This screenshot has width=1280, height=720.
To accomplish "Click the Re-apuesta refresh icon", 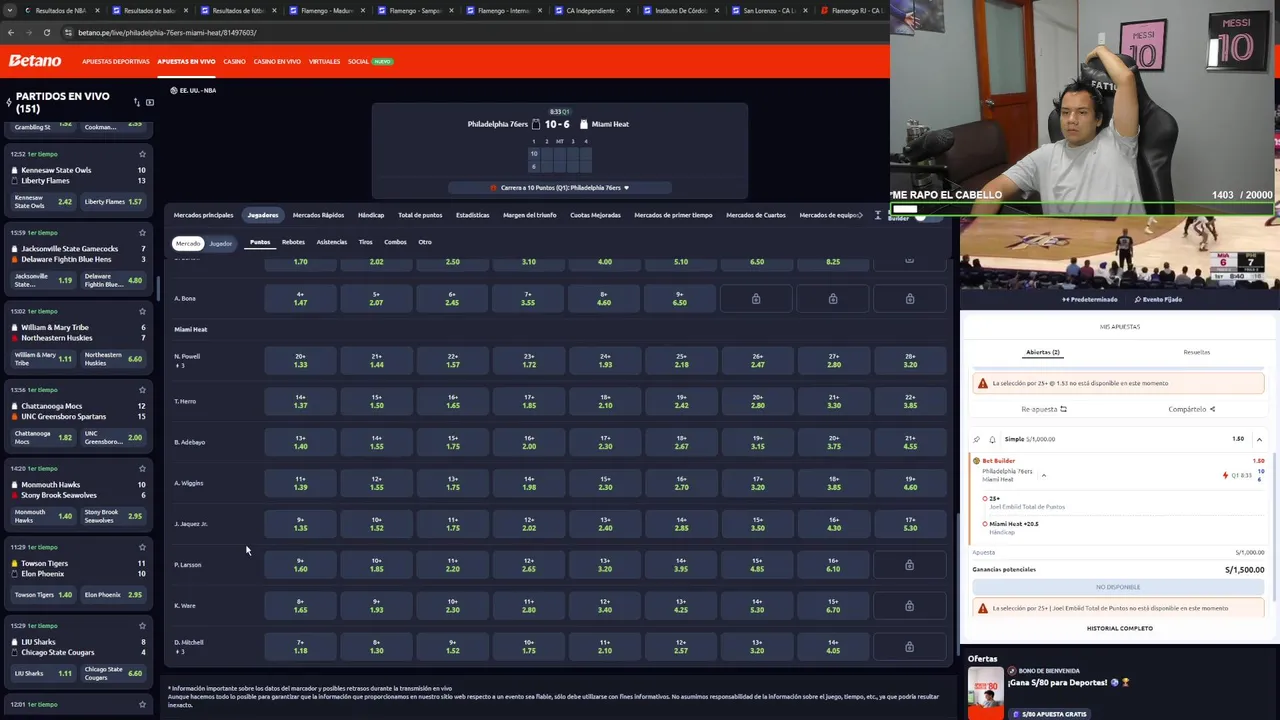I will tap(1063, 409).
